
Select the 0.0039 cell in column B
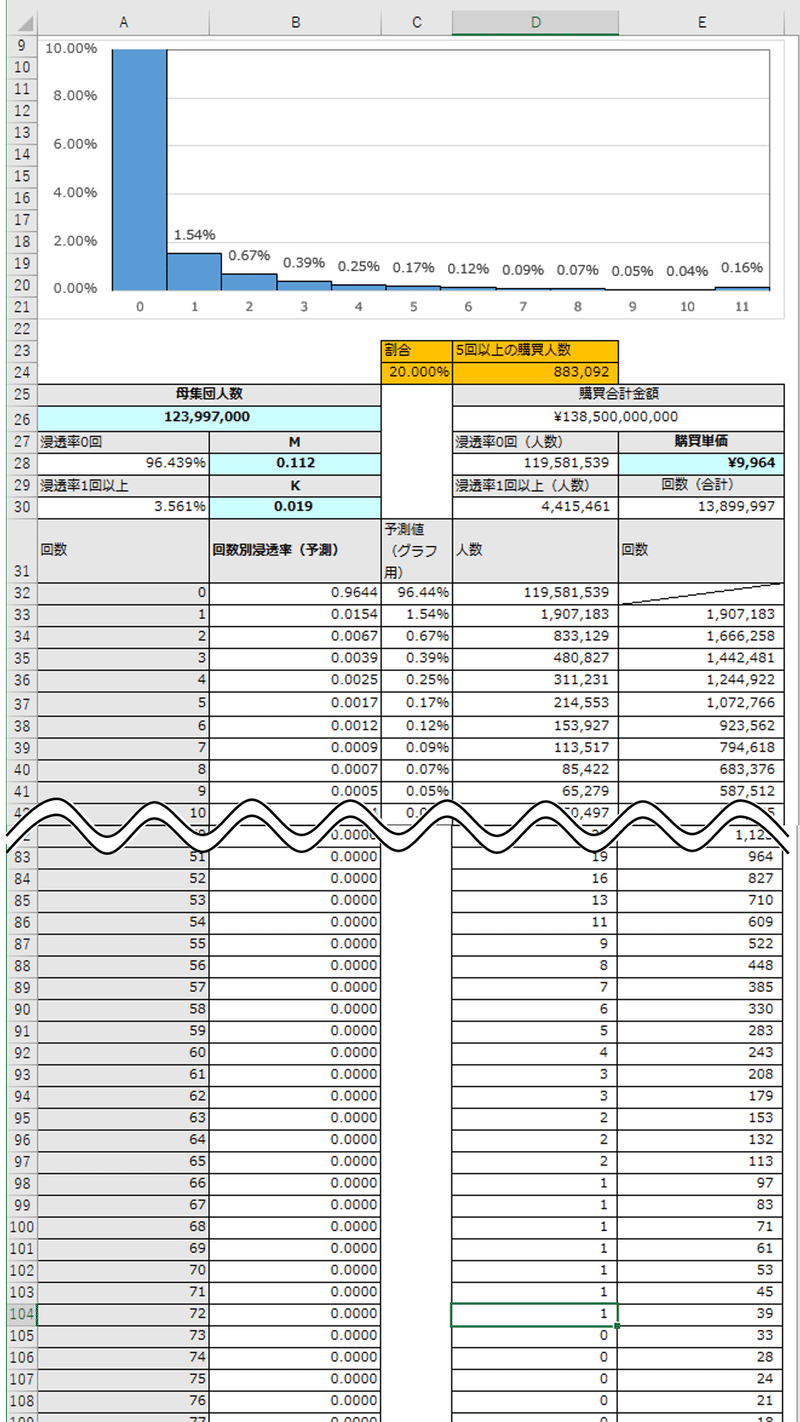coord(295,659)
